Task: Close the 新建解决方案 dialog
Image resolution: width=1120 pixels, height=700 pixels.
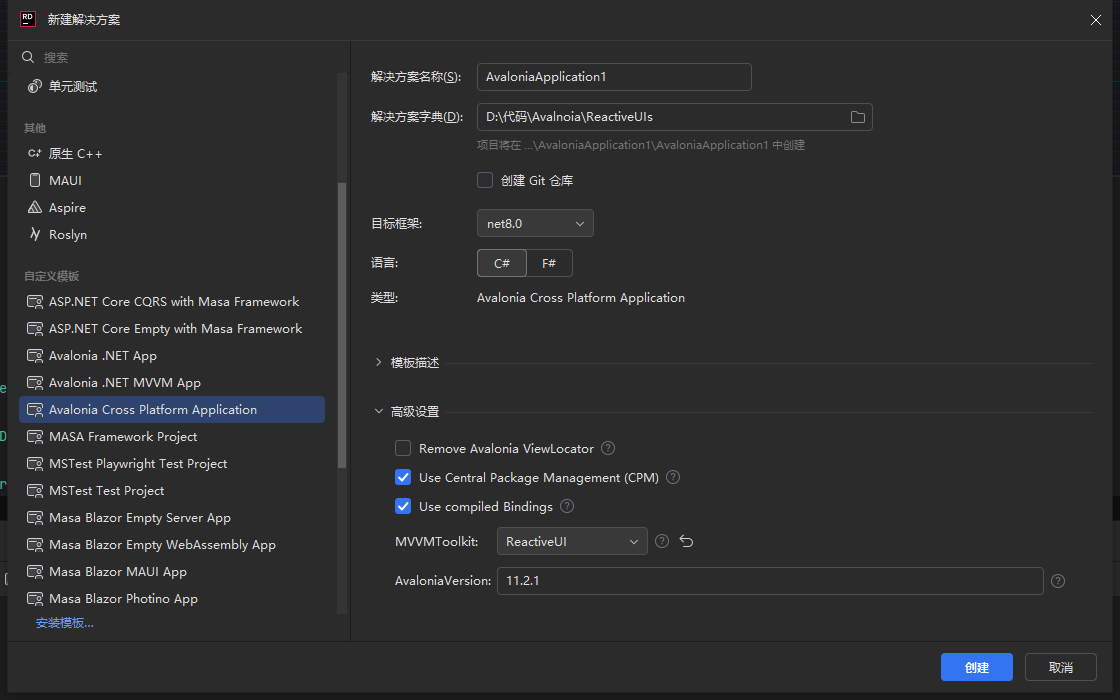Action: 1096,20
